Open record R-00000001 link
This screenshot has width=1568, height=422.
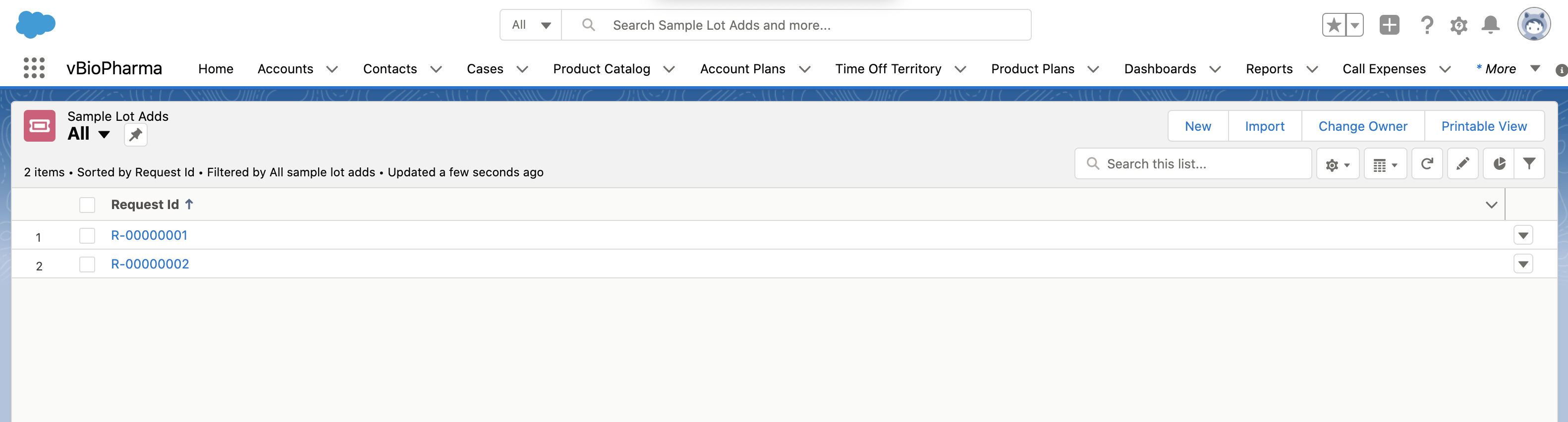(x=149, y=235)
